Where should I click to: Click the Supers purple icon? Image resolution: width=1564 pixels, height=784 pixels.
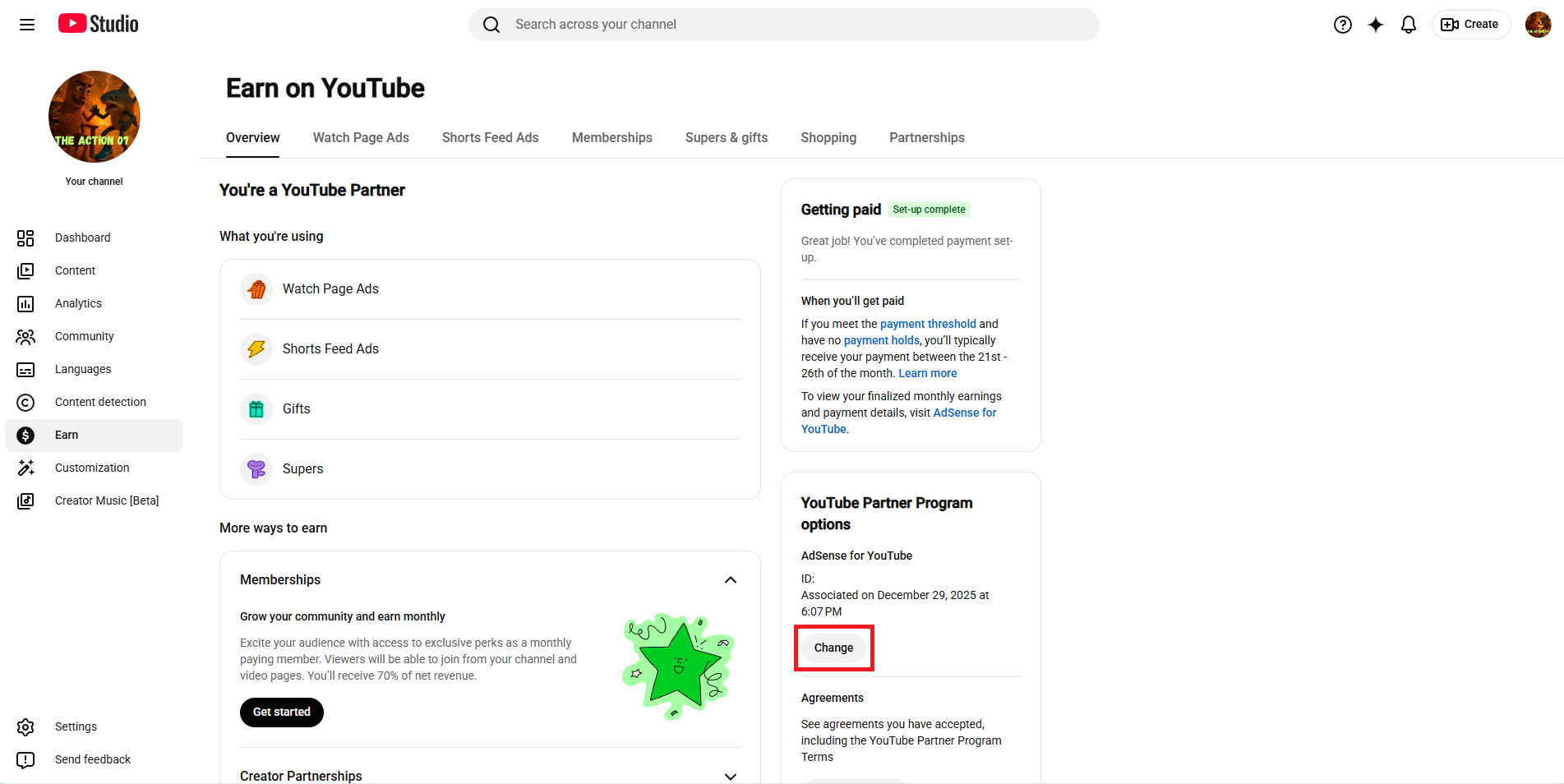click(x=256, y=469)
